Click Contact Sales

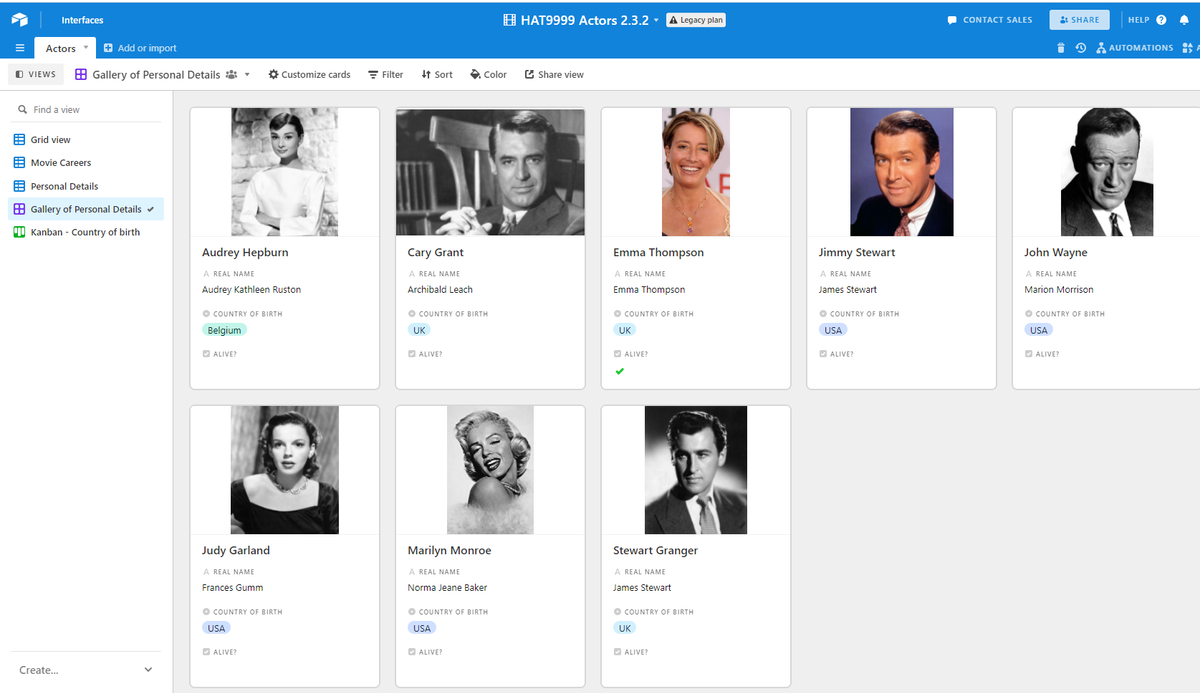990,20
